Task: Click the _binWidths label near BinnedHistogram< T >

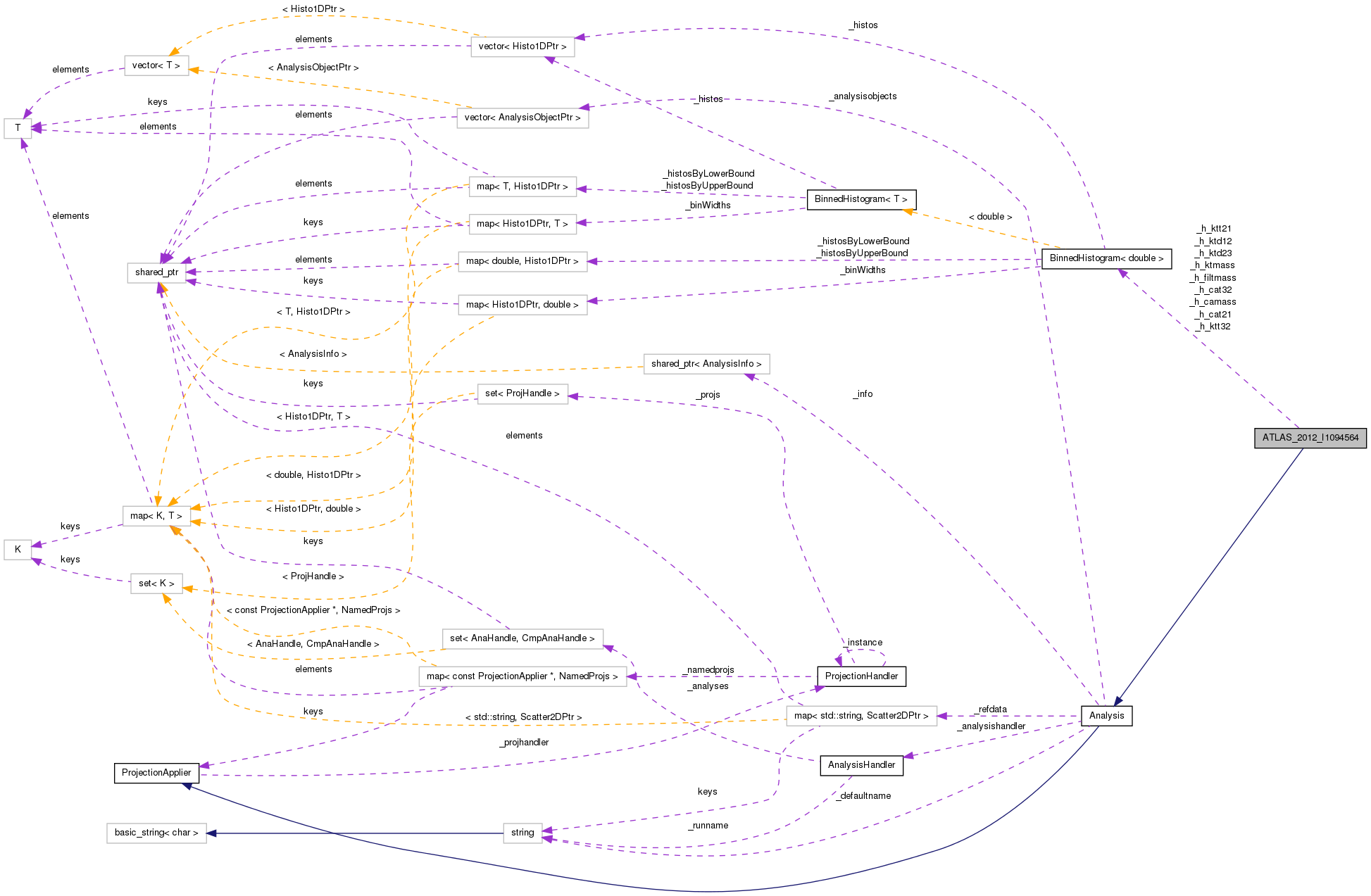Action: click(708, 206)
